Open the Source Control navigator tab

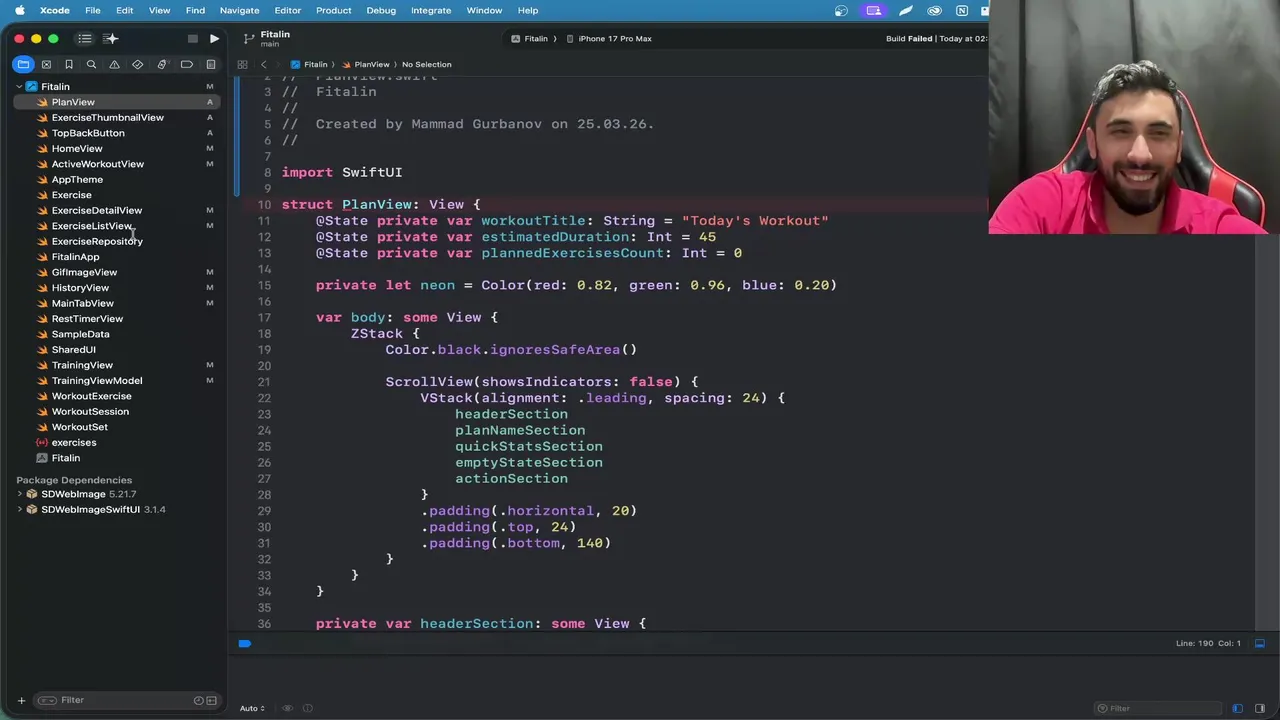tap(46, 64)
